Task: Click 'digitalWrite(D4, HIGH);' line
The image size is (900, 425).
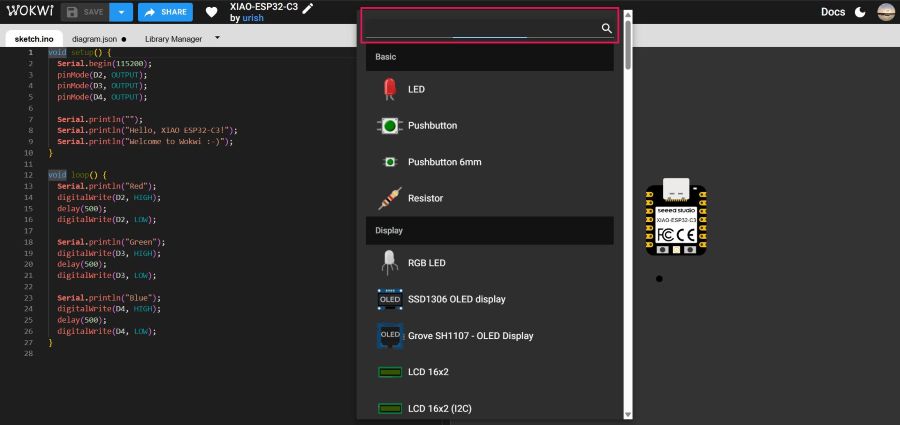Action: tap(109, 309)
